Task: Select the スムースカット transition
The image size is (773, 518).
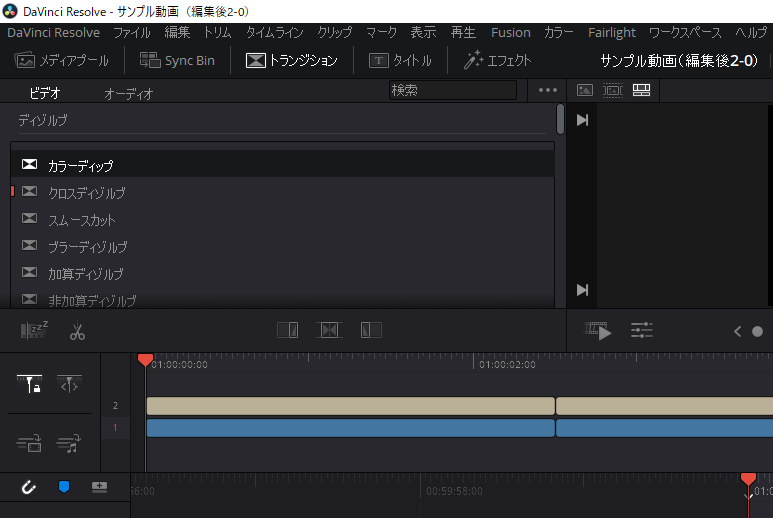Action: (x=282, y=219)
